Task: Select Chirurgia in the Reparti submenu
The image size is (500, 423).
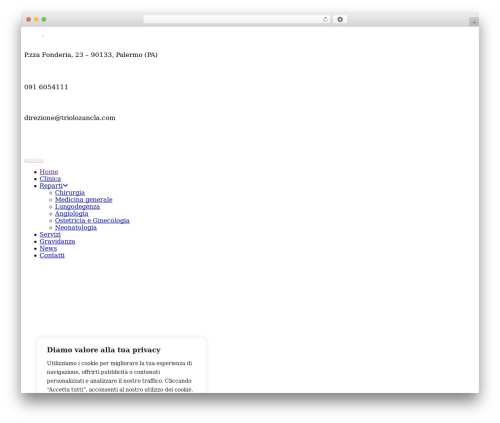Action: pyautogui.click(x=70, y=192)
